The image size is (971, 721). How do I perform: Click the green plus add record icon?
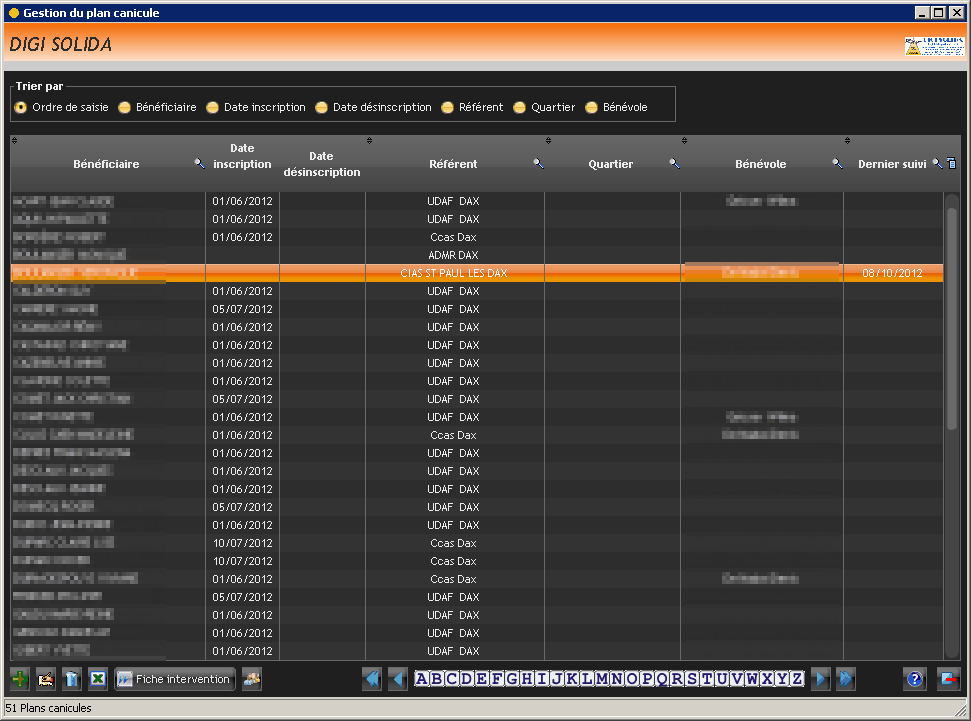pyautogui.click(x=20, y=679)
